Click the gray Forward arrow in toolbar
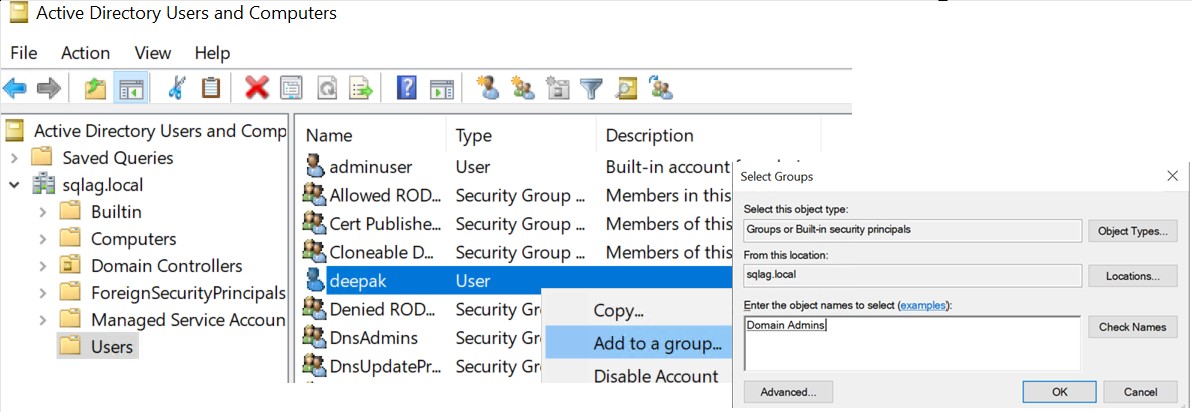Viewport: 1192px width, 412px height. click(x=49, y=88)
